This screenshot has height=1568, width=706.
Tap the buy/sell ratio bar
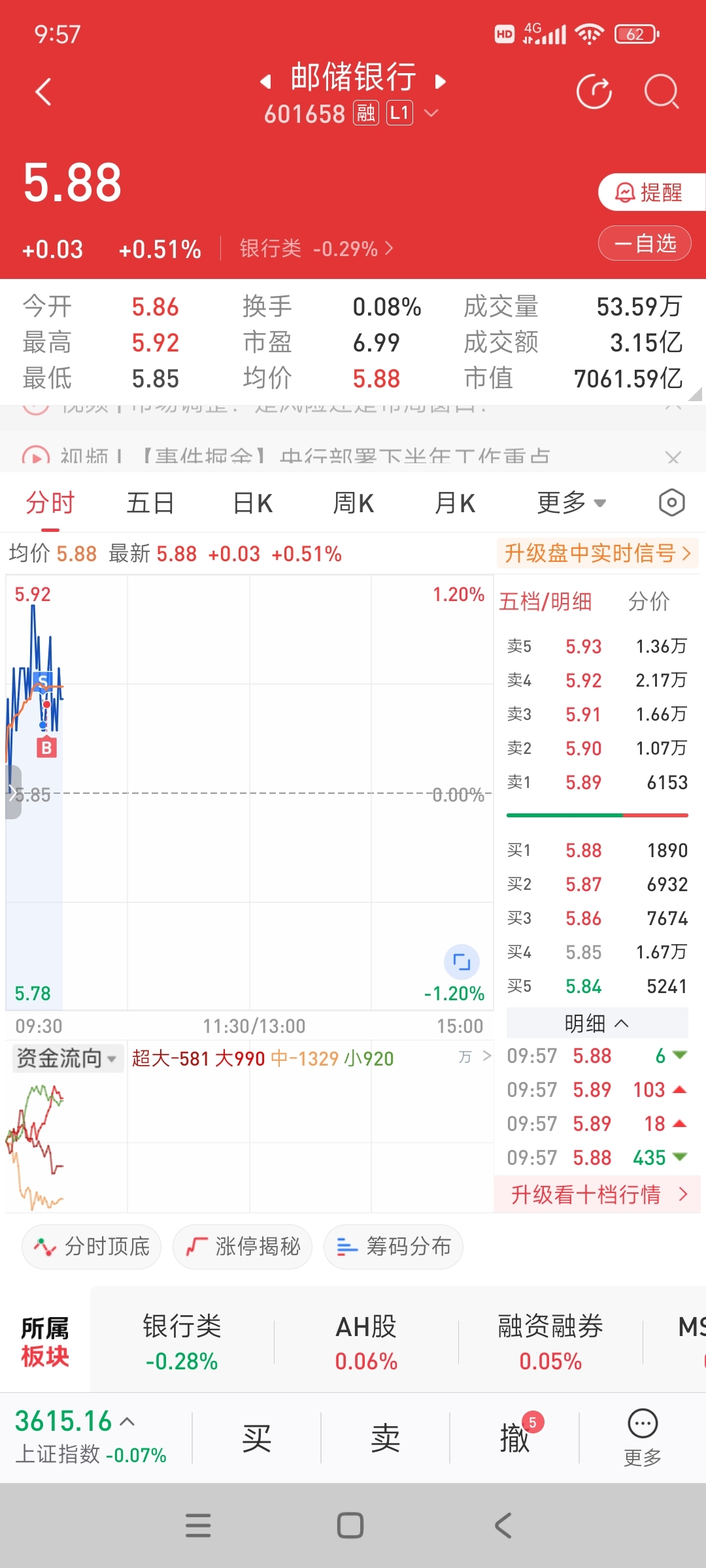(597, 815)
